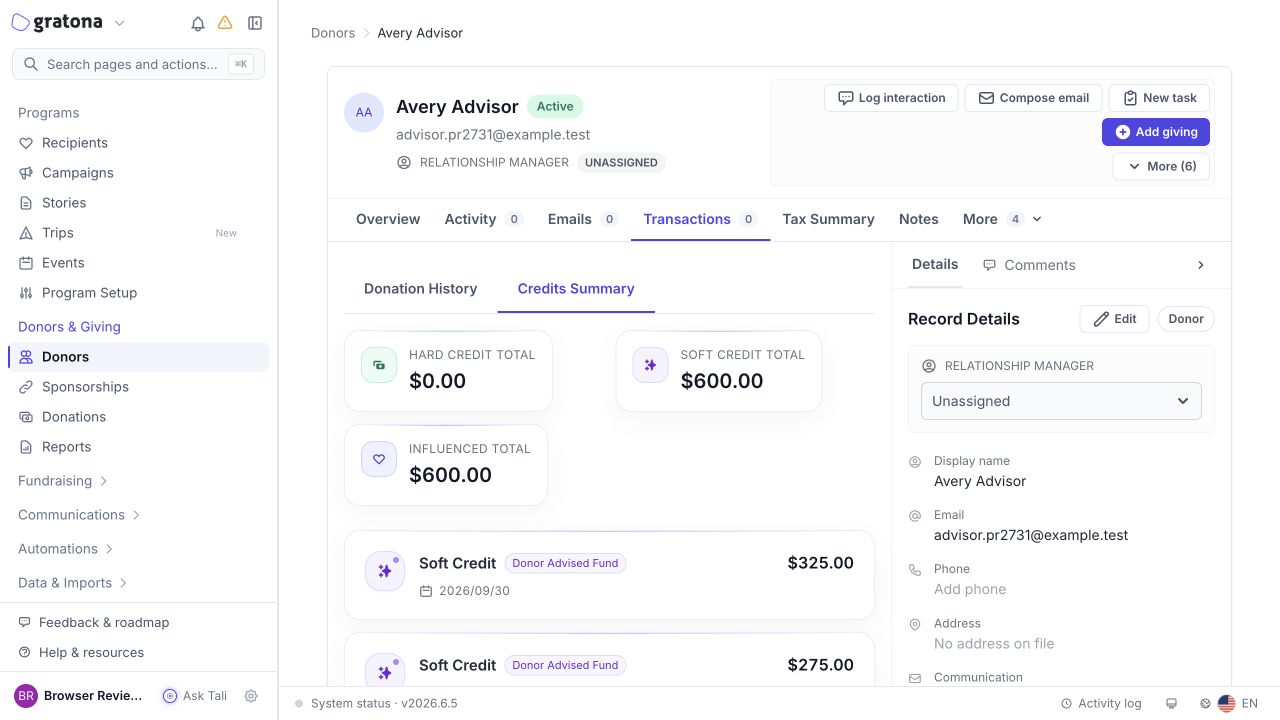
Task: Click the Hard Credit Total card icon
Action: (379, 365)
